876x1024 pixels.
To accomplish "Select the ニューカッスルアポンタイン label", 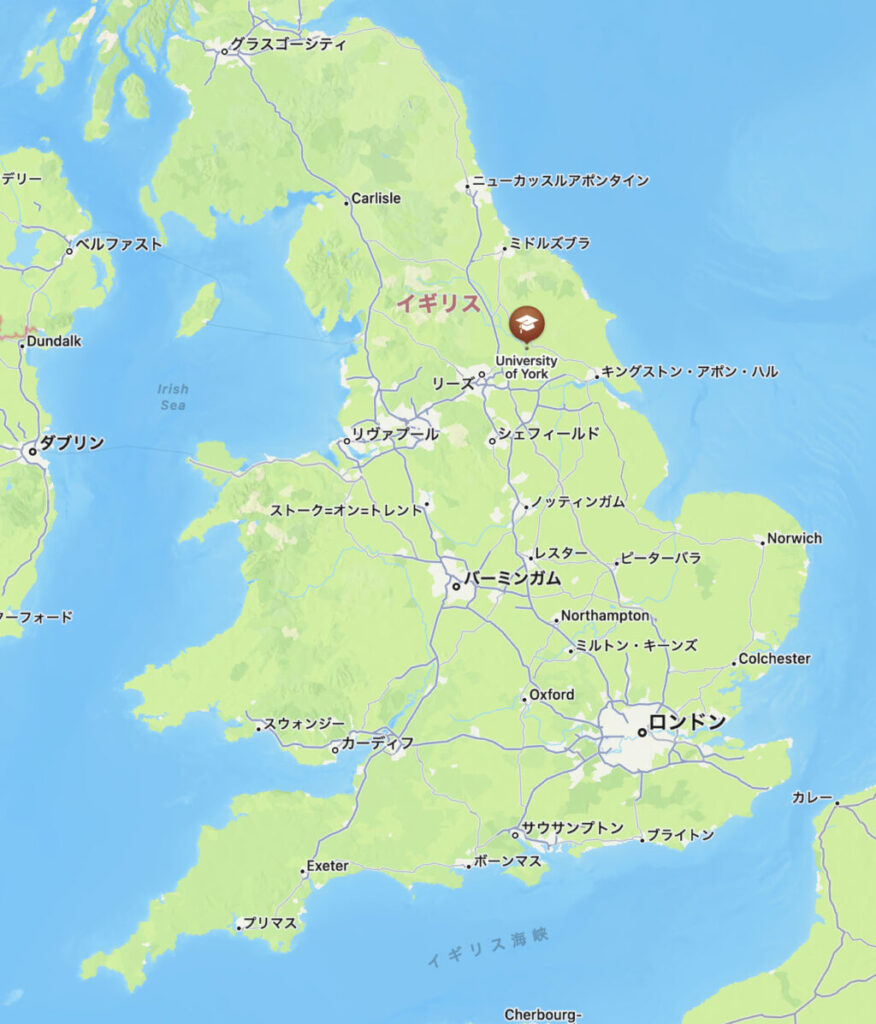I will (x=560, y=180).
